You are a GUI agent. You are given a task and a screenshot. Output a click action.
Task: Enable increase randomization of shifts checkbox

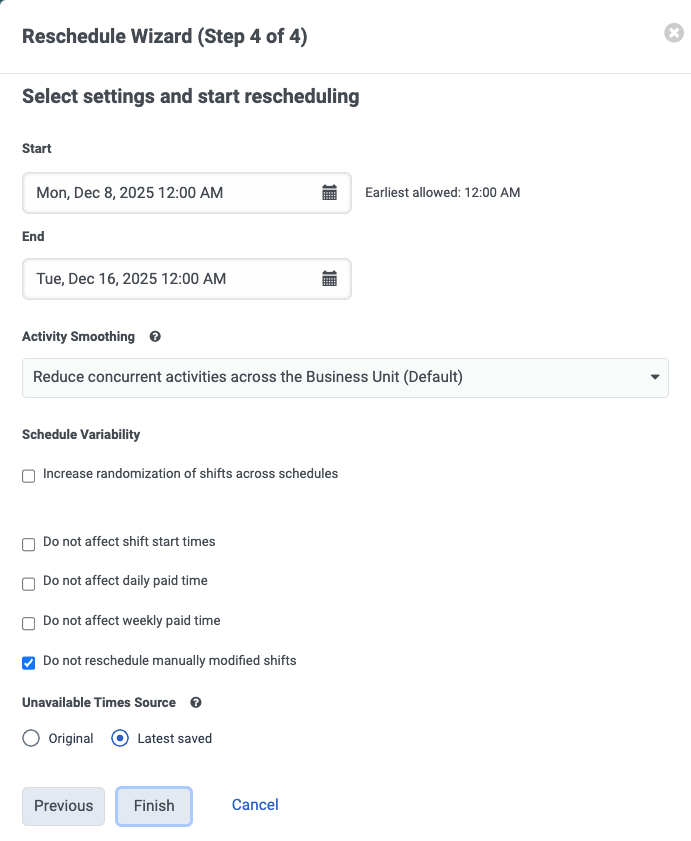point(29,476)
